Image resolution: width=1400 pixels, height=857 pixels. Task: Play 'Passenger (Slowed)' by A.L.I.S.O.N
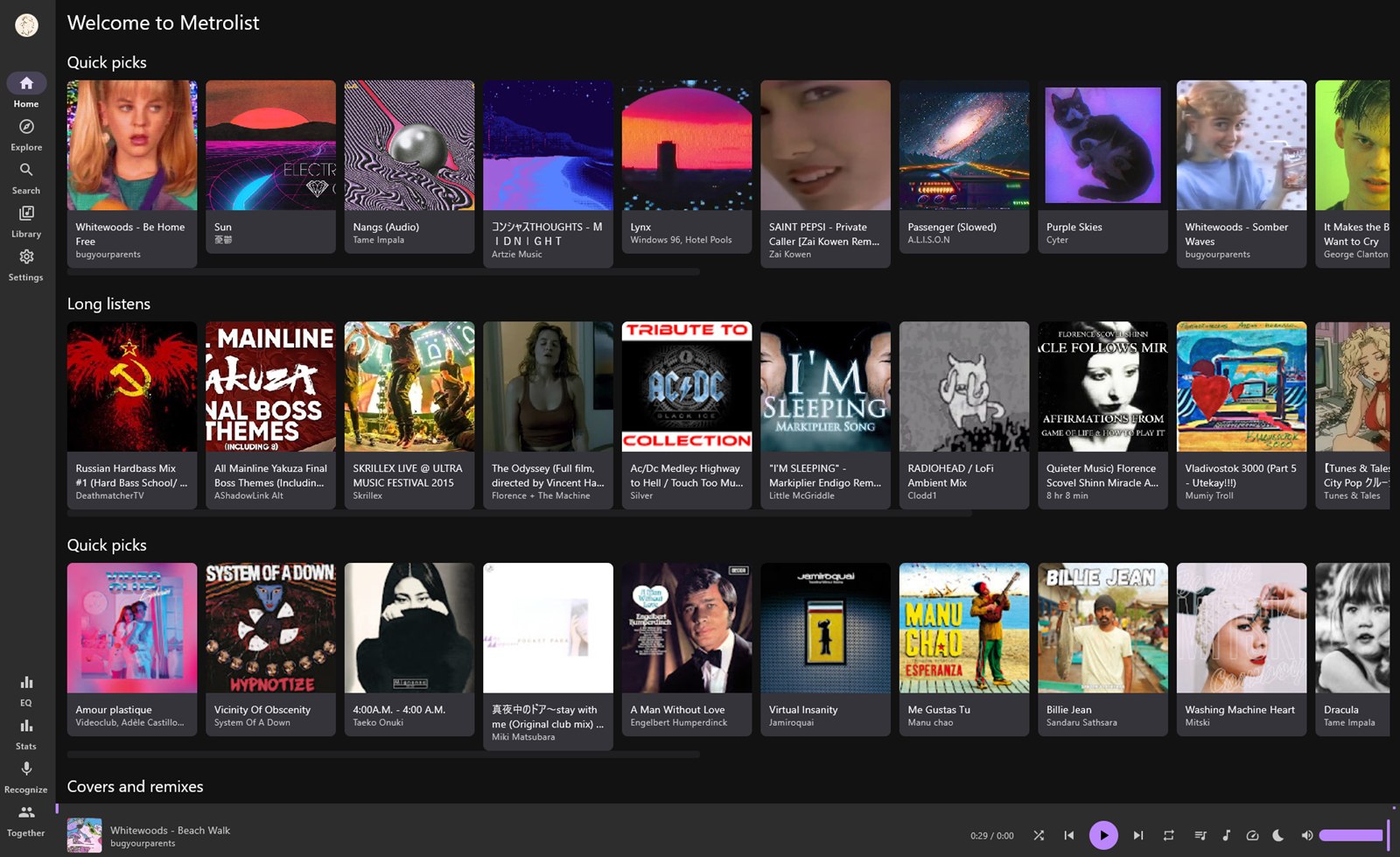click(x=964, y=166)
